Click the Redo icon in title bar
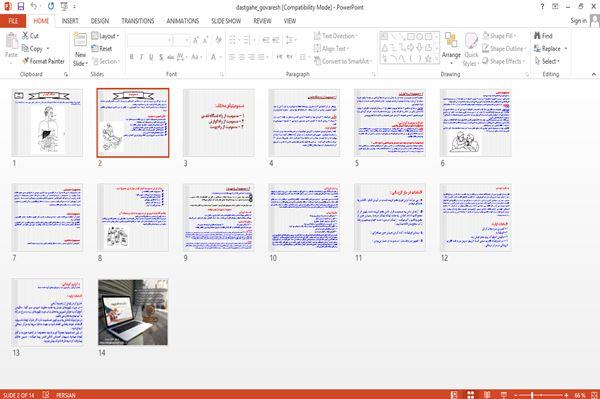The image size is (600, 399). [51, 7]
